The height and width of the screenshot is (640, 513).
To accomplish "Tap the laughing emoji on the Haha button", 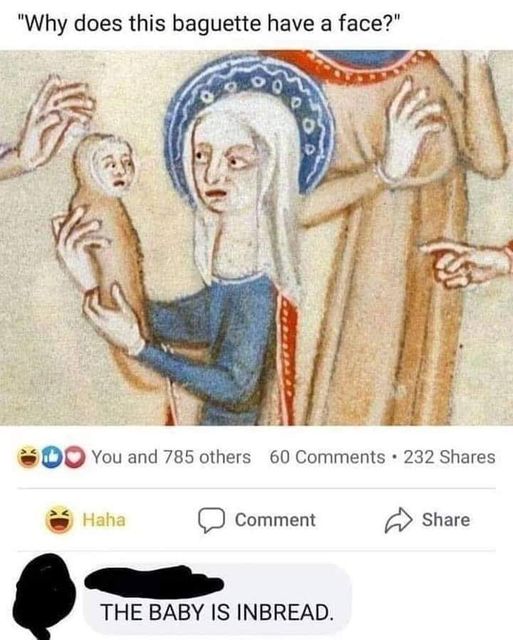I will click(x=59, y=520).
